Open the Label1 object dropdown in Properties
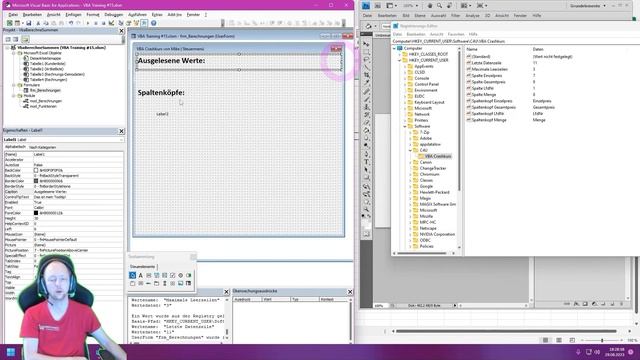Viewport: 640px width, 360px height. coord(121,140)
